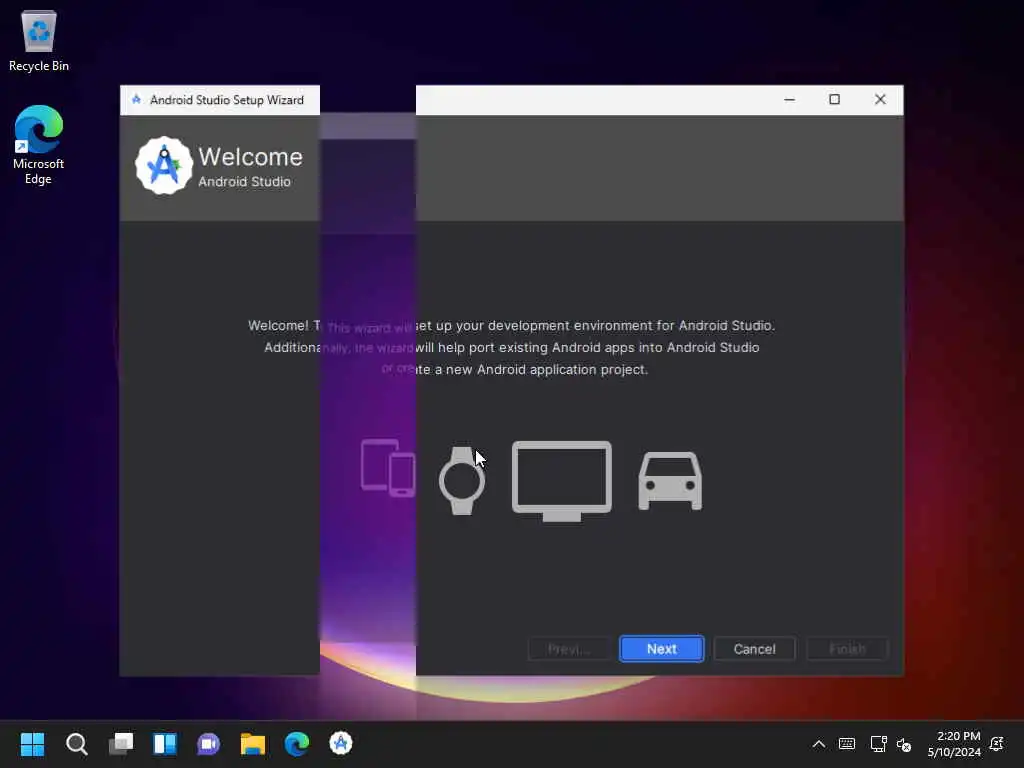Click the network tray icon
This screenshot has height=768, width=1024.
pos(878,744)
